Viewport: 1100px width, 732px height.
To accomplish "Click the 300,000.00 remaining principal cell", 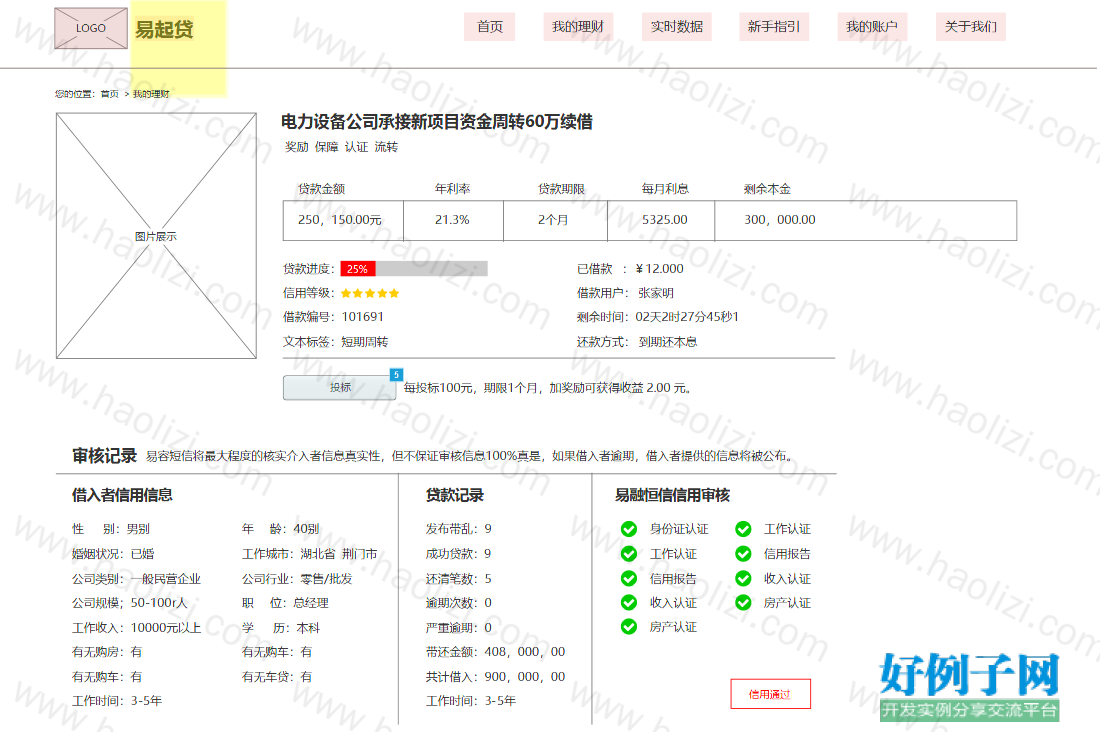I will [x=865, y=220].
